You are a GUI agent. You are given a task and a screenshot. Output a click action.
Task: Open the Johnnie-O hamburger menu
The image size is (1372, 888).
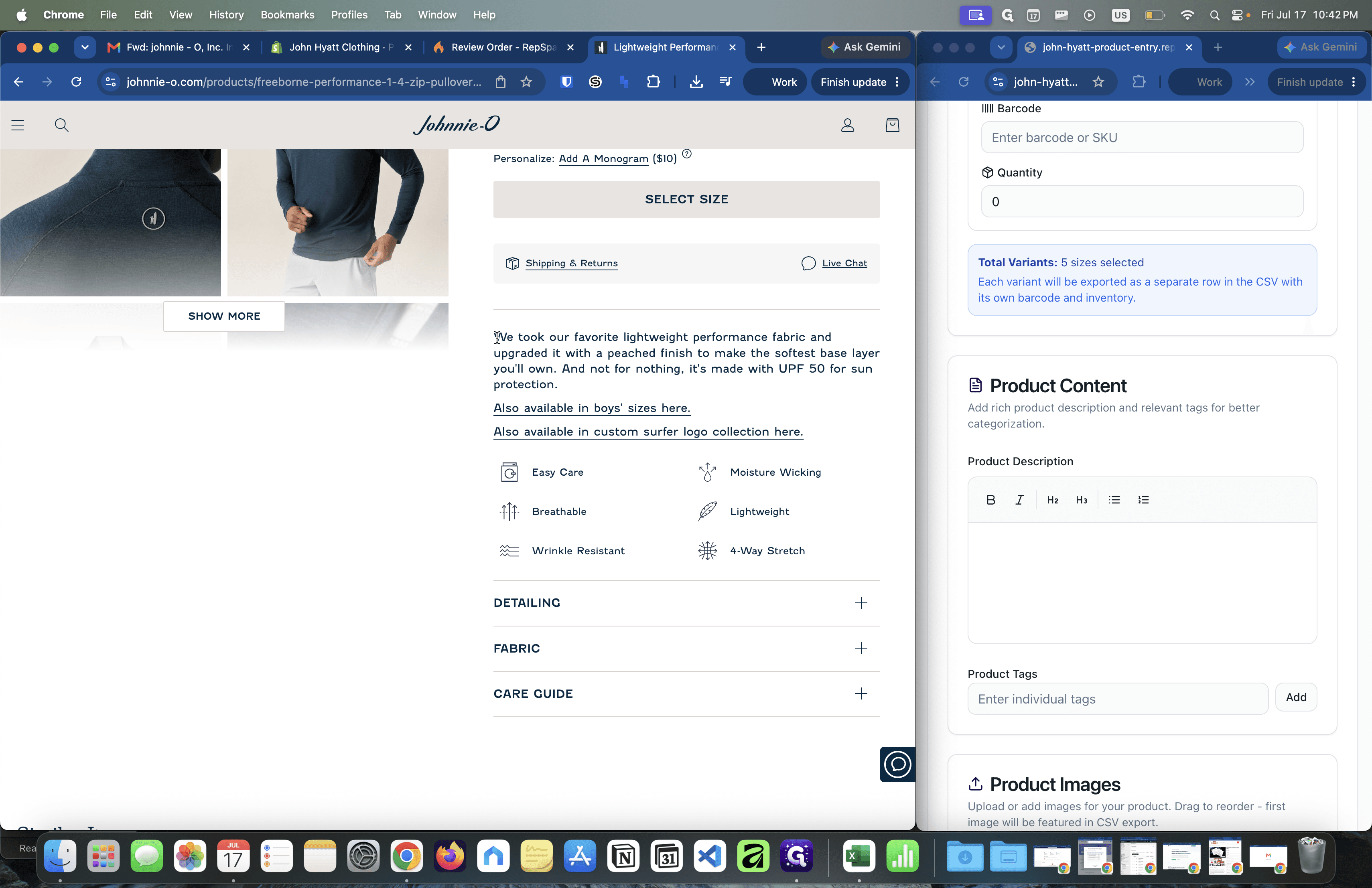pos(18,125)
